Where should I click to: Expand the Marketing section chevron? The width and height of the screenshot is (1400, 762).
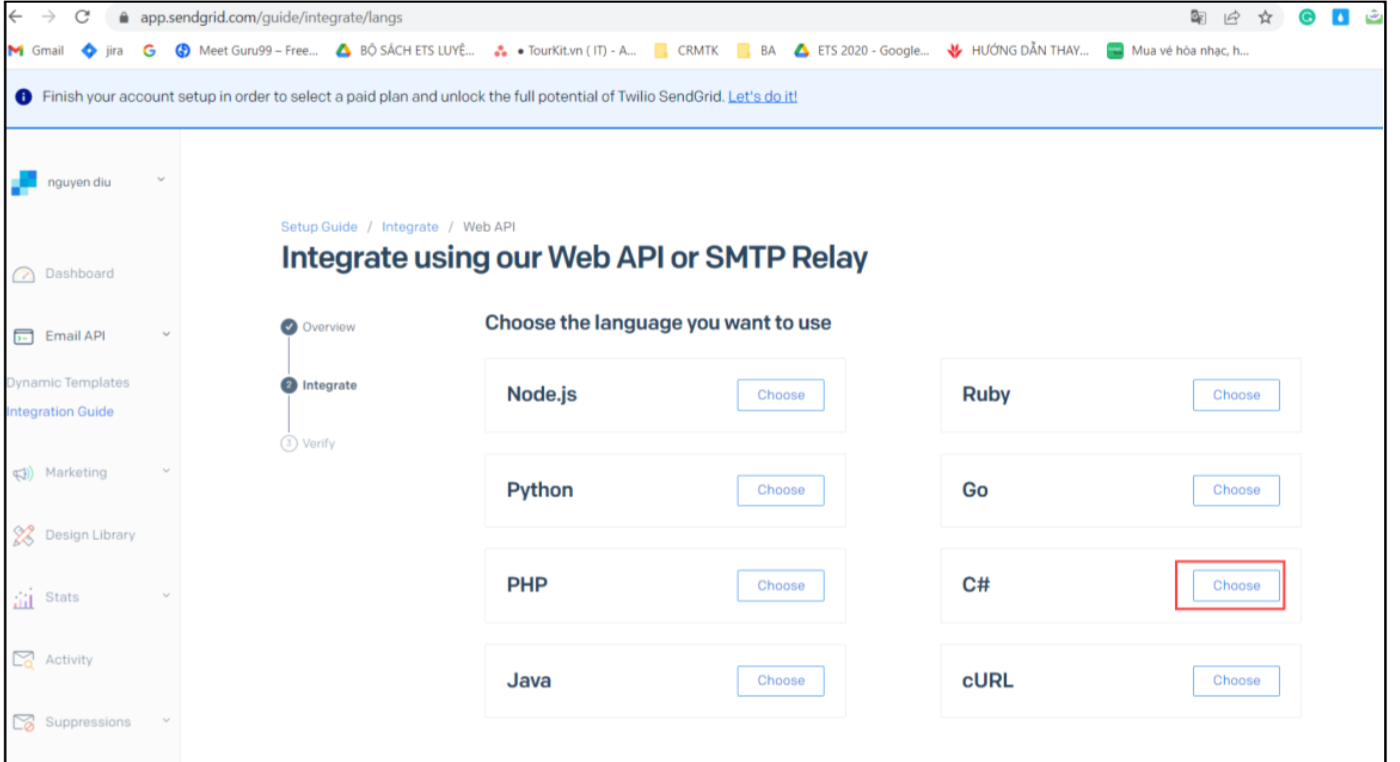[x=166, y=470]
